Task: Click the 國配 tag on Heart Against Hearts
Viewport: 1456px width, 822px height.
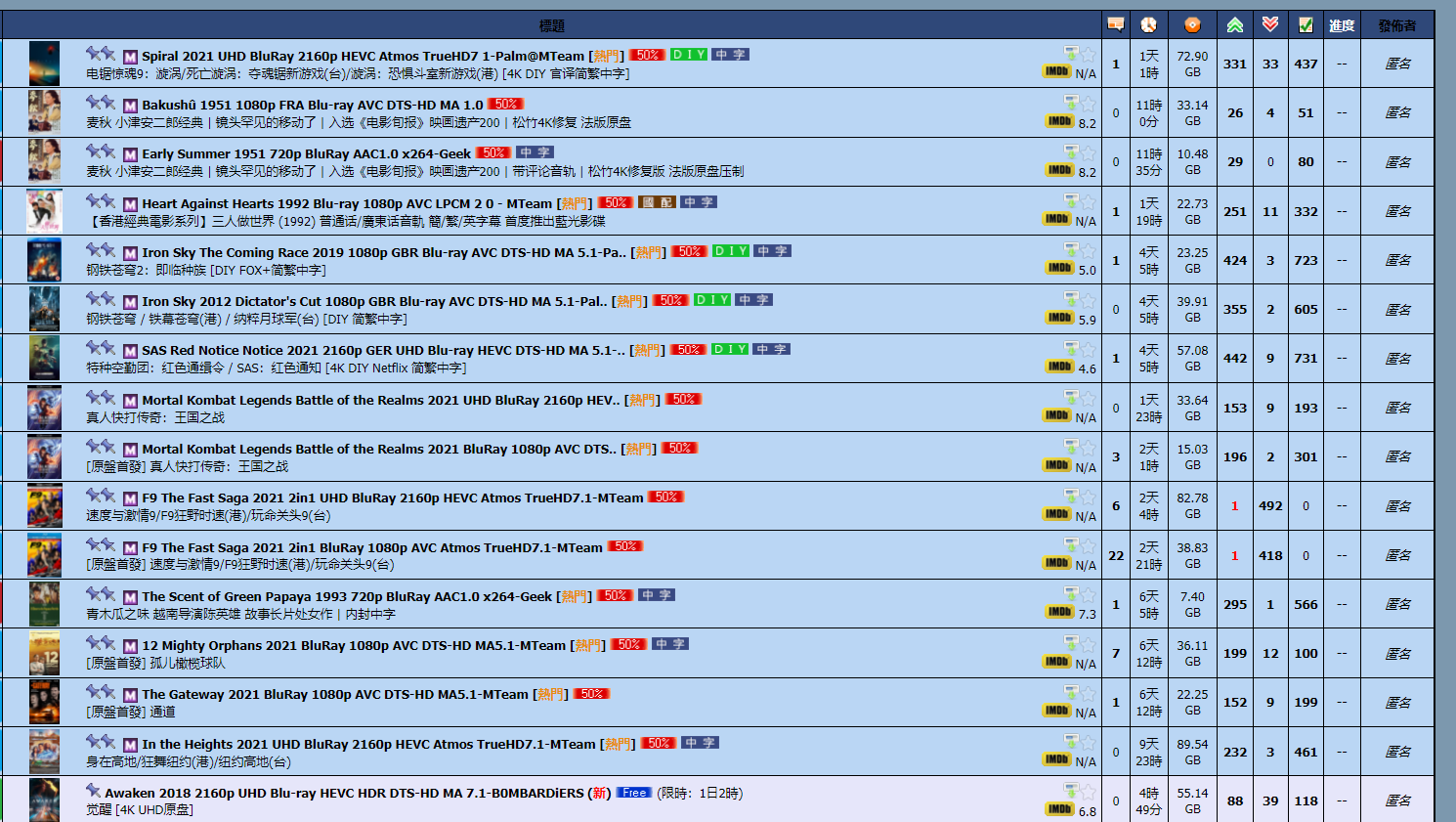Action: point(657,202)
